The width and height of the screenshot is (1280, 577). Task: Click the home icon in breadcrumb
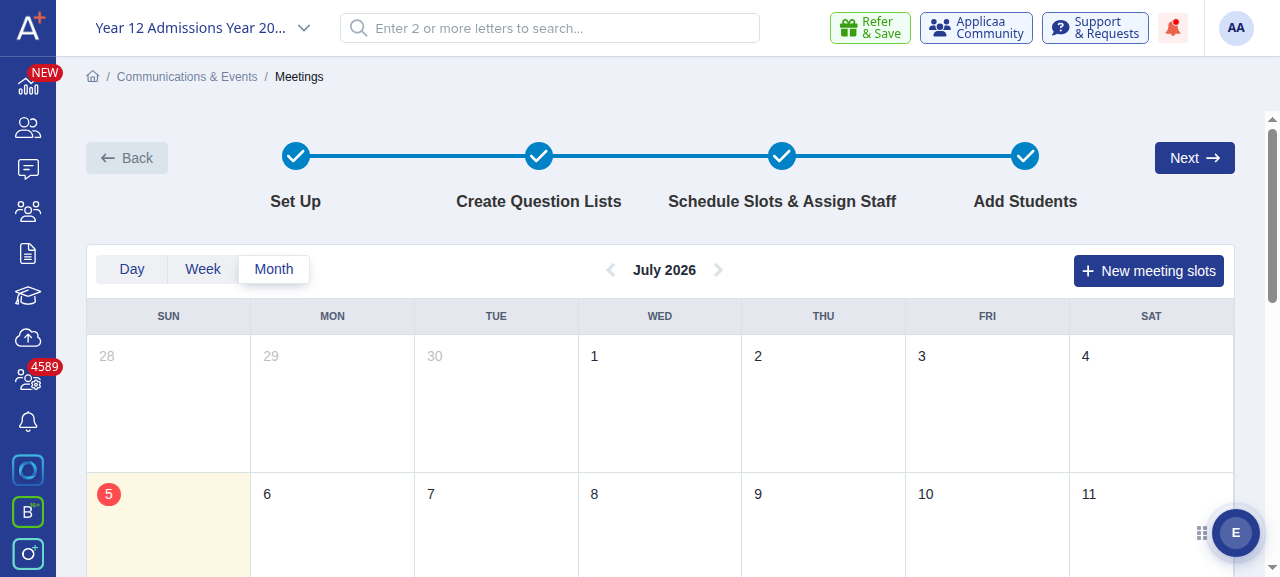(93, 77)
